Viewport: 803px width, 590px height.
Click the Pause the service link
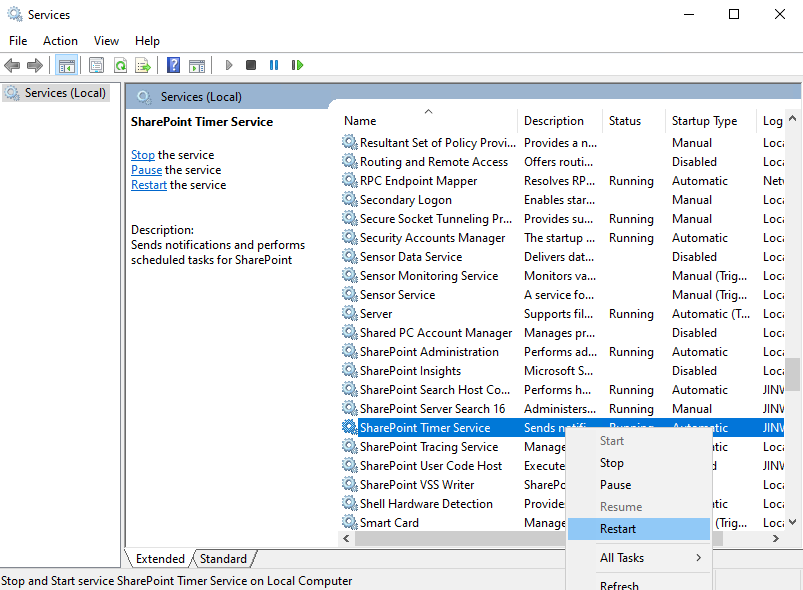[x=146, y=170]
